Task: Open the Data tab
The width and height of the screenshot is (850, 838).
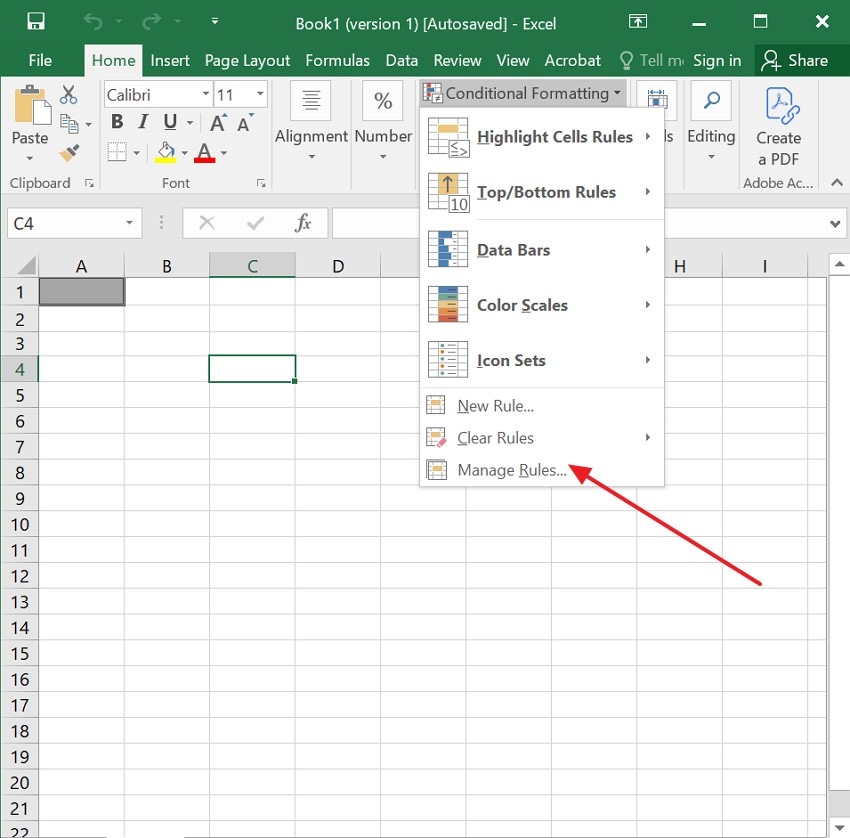Action: click(402, 60)
